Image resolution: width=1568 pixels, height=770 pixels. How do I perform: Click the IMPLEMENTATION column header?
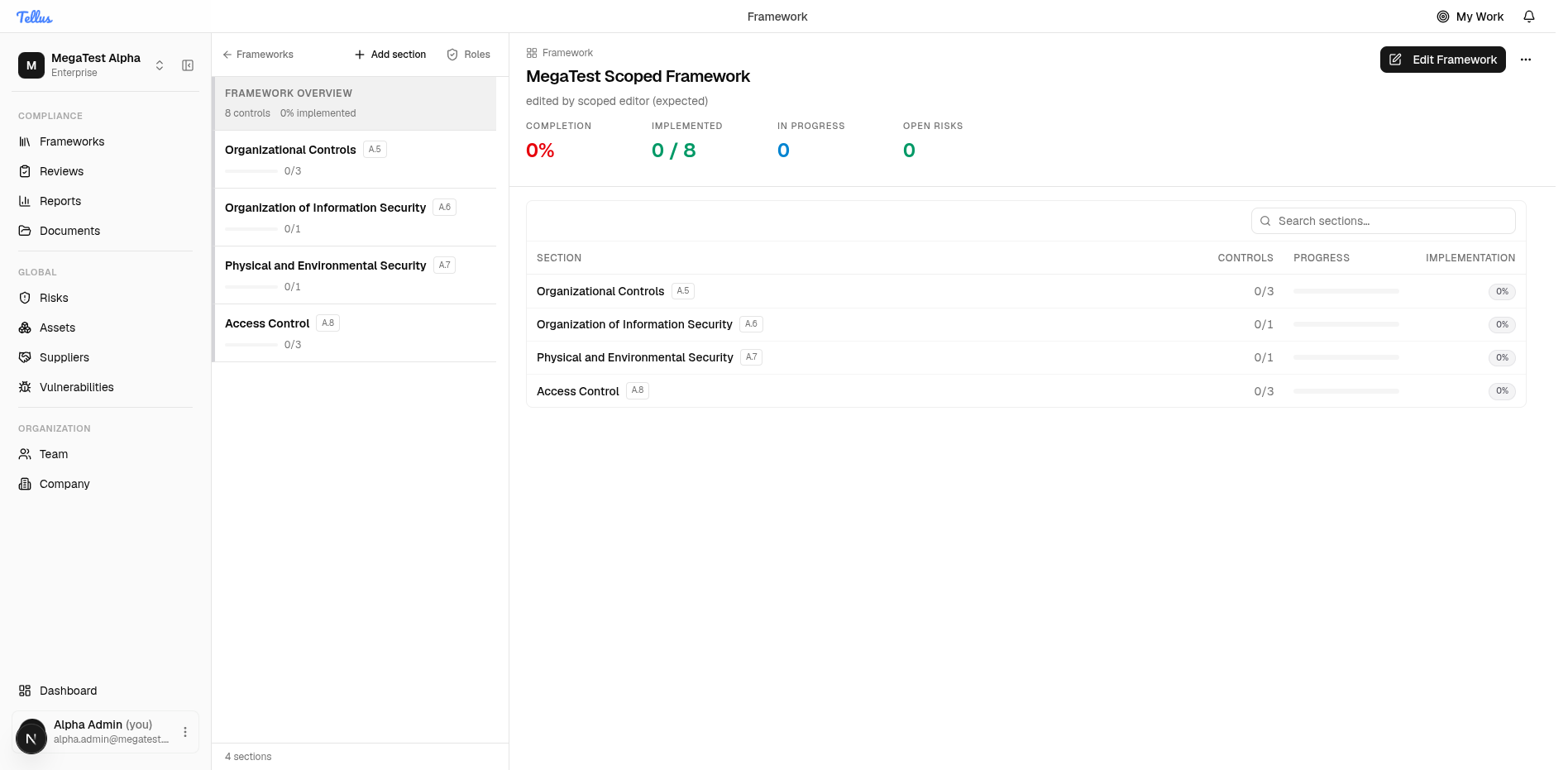pos(1470,258)
